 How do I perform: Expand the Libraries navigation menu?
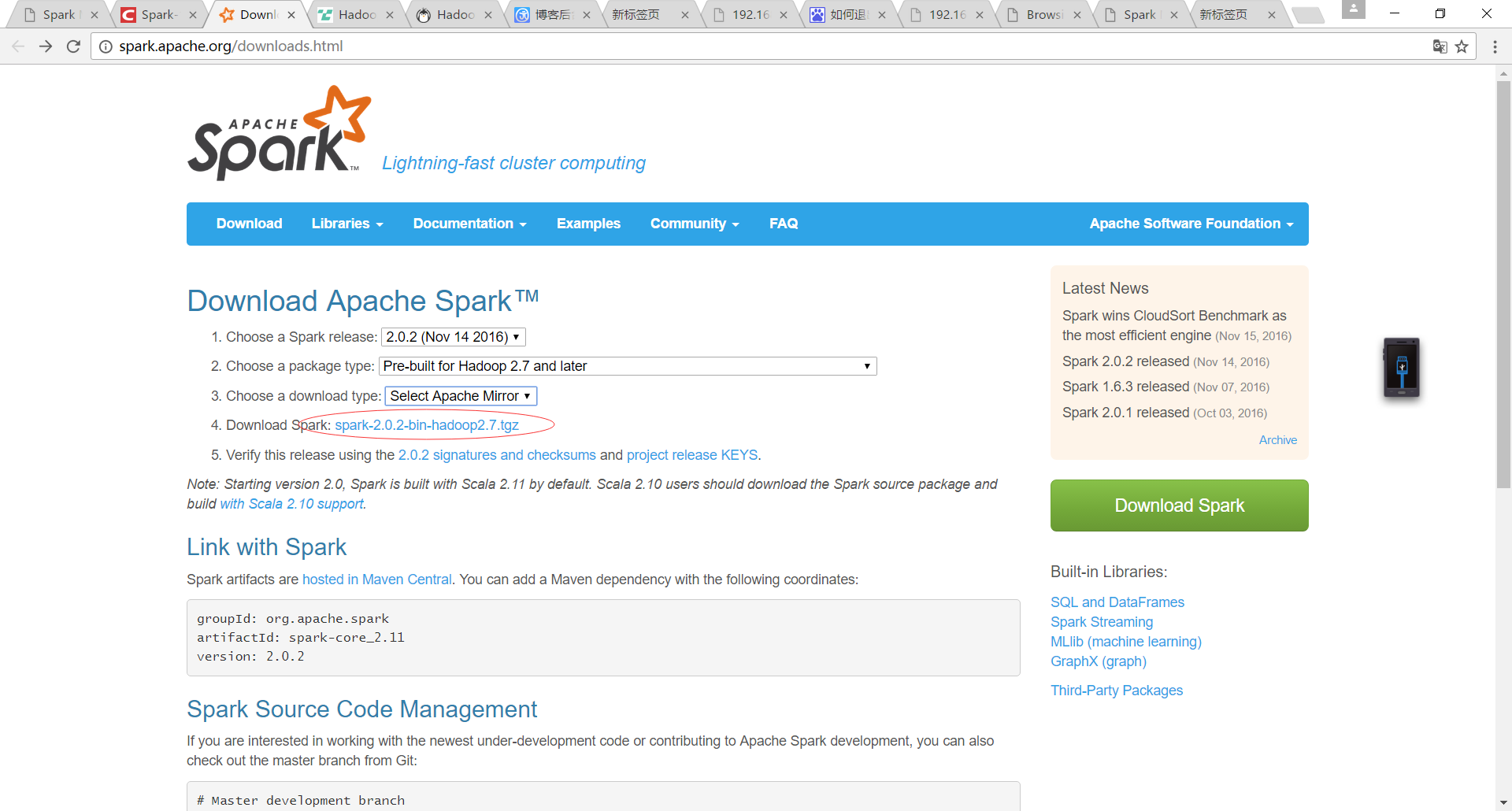point(346,224)
